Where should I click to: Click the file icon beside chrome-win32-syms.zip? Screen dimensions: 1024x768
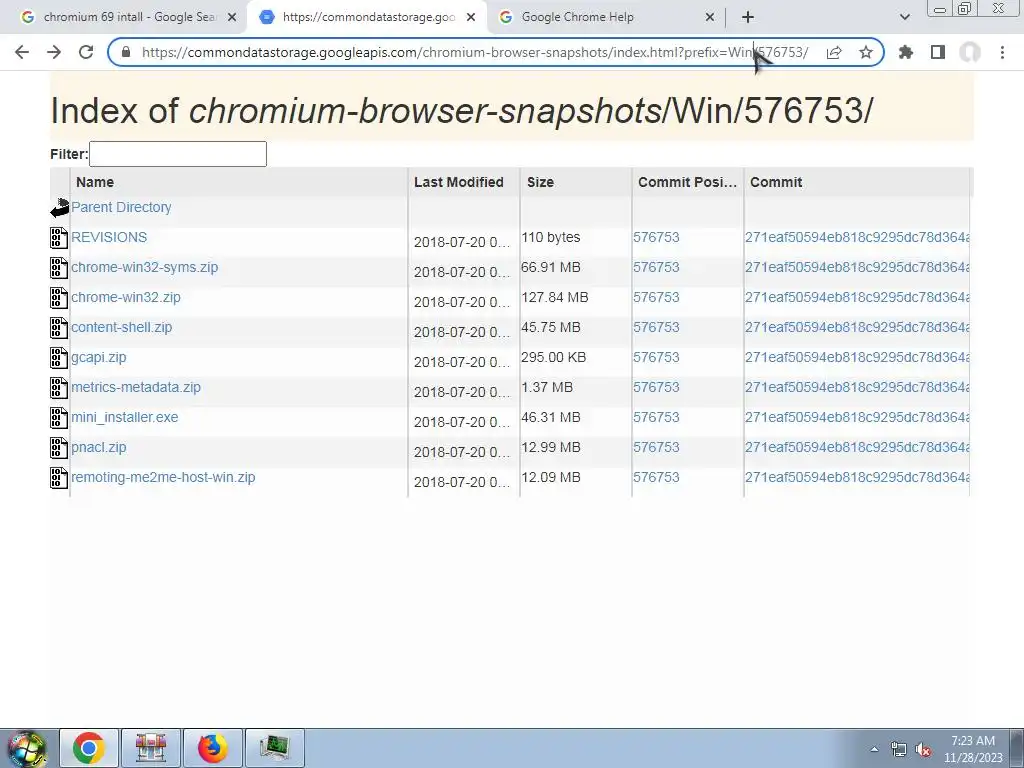pos(59,268)
